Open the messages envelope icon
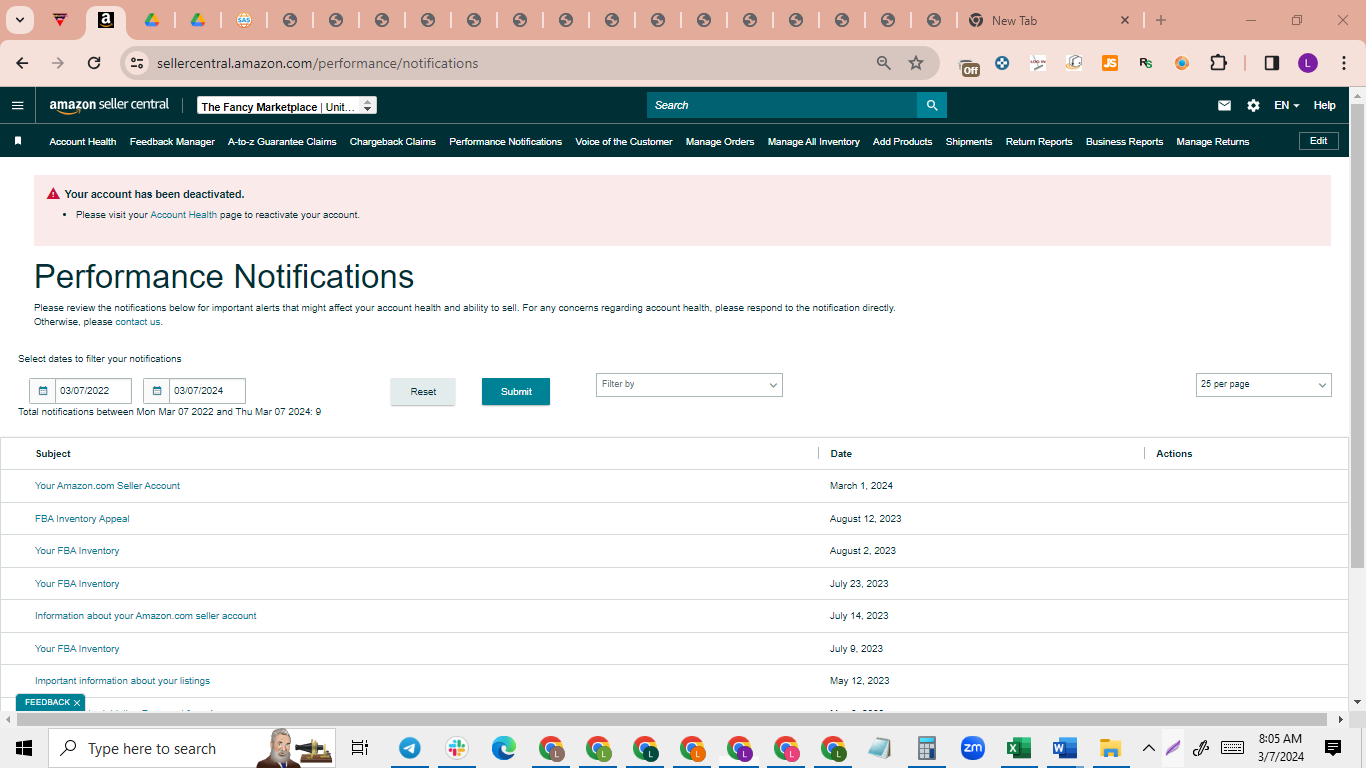This screenshot has width=1366, height=768. pos(1224,105)
